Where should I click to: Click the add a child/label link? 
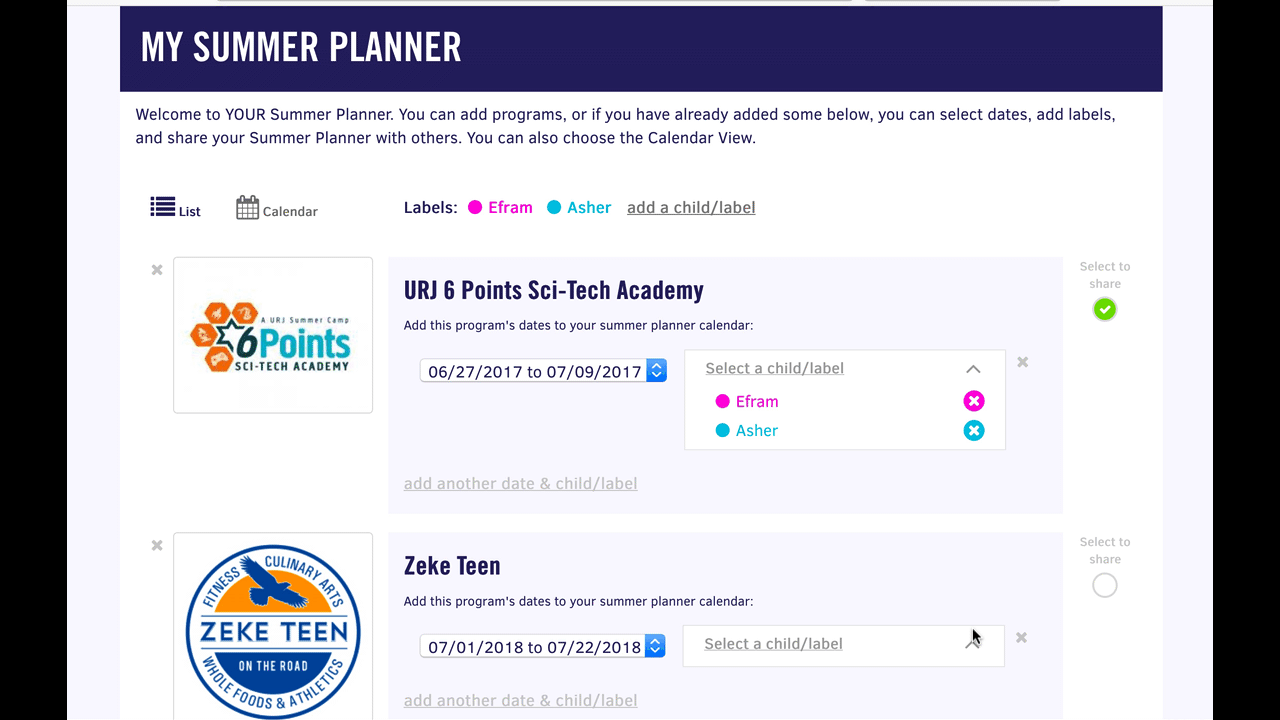tap(691, 208)
